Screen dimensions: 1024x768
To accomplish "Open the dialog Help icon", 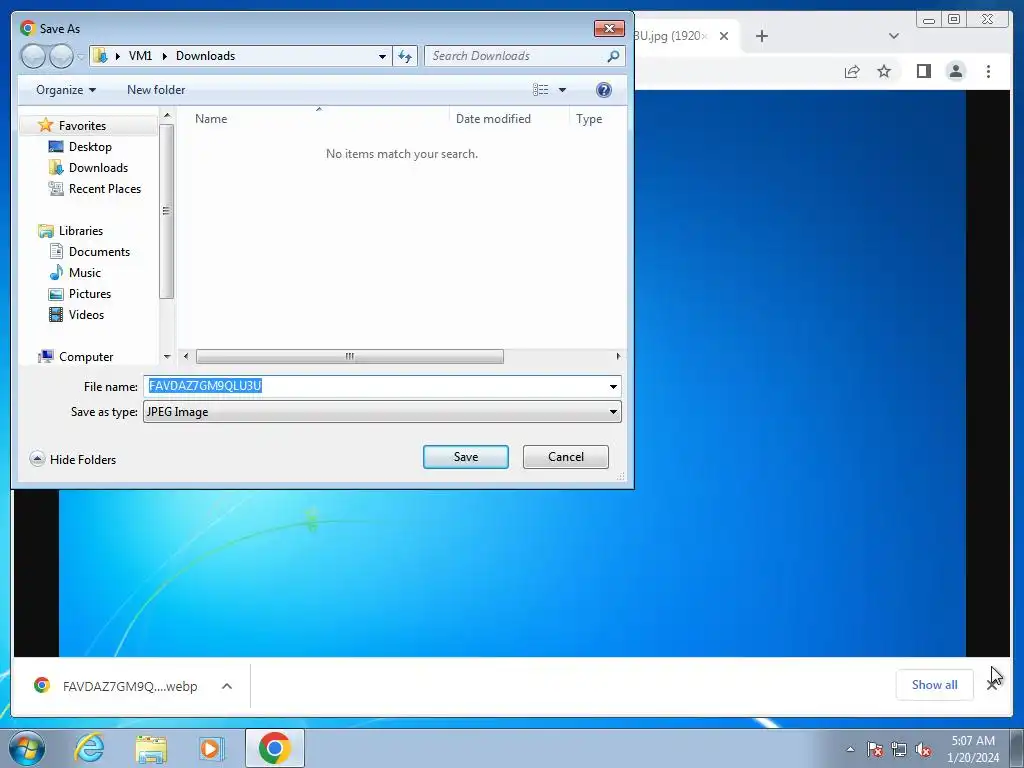I will pyautogui.click(x=604, y=90).
